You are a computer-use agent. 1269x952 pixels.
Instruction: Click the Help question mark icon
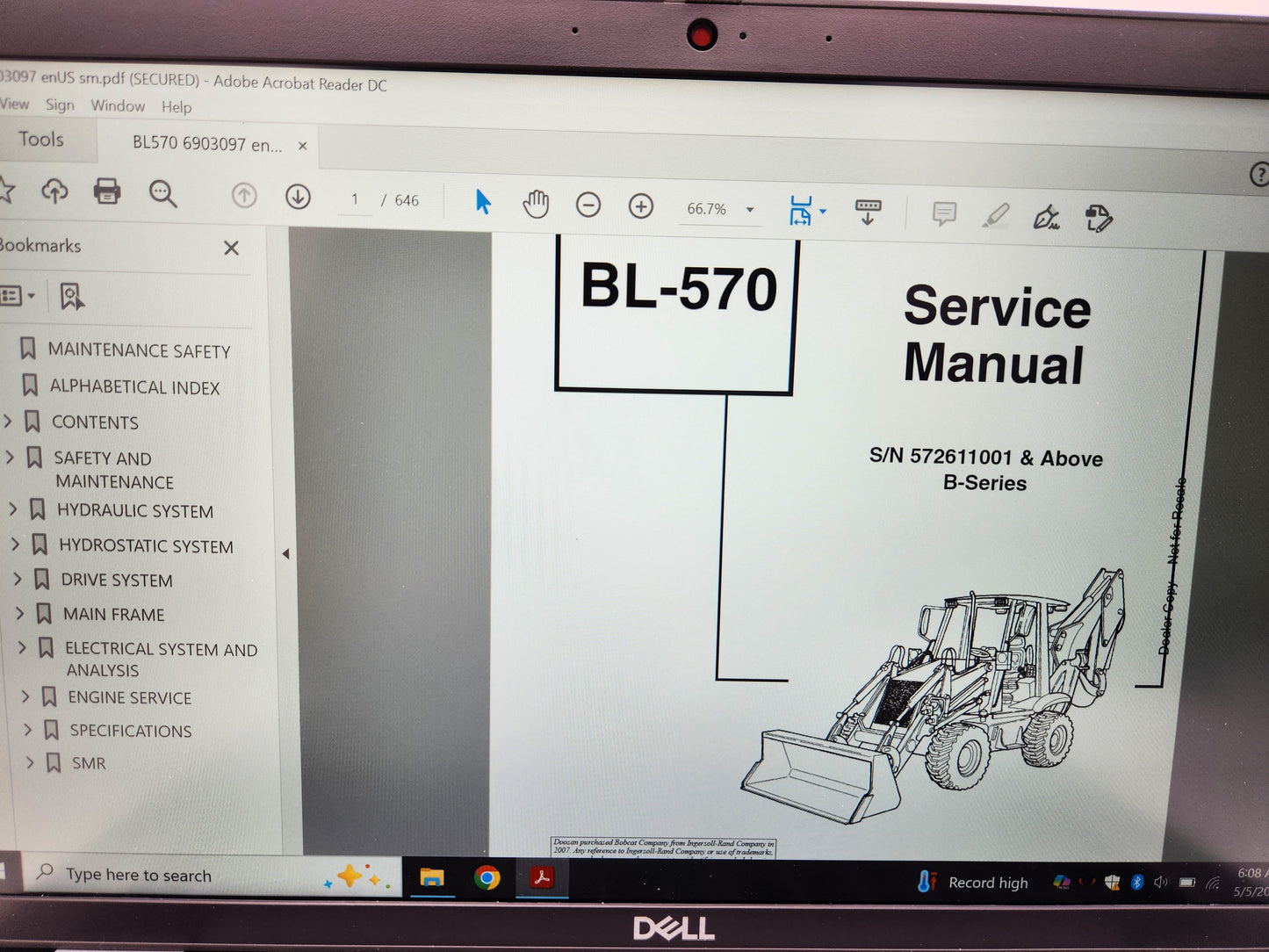click(1260, 174)
